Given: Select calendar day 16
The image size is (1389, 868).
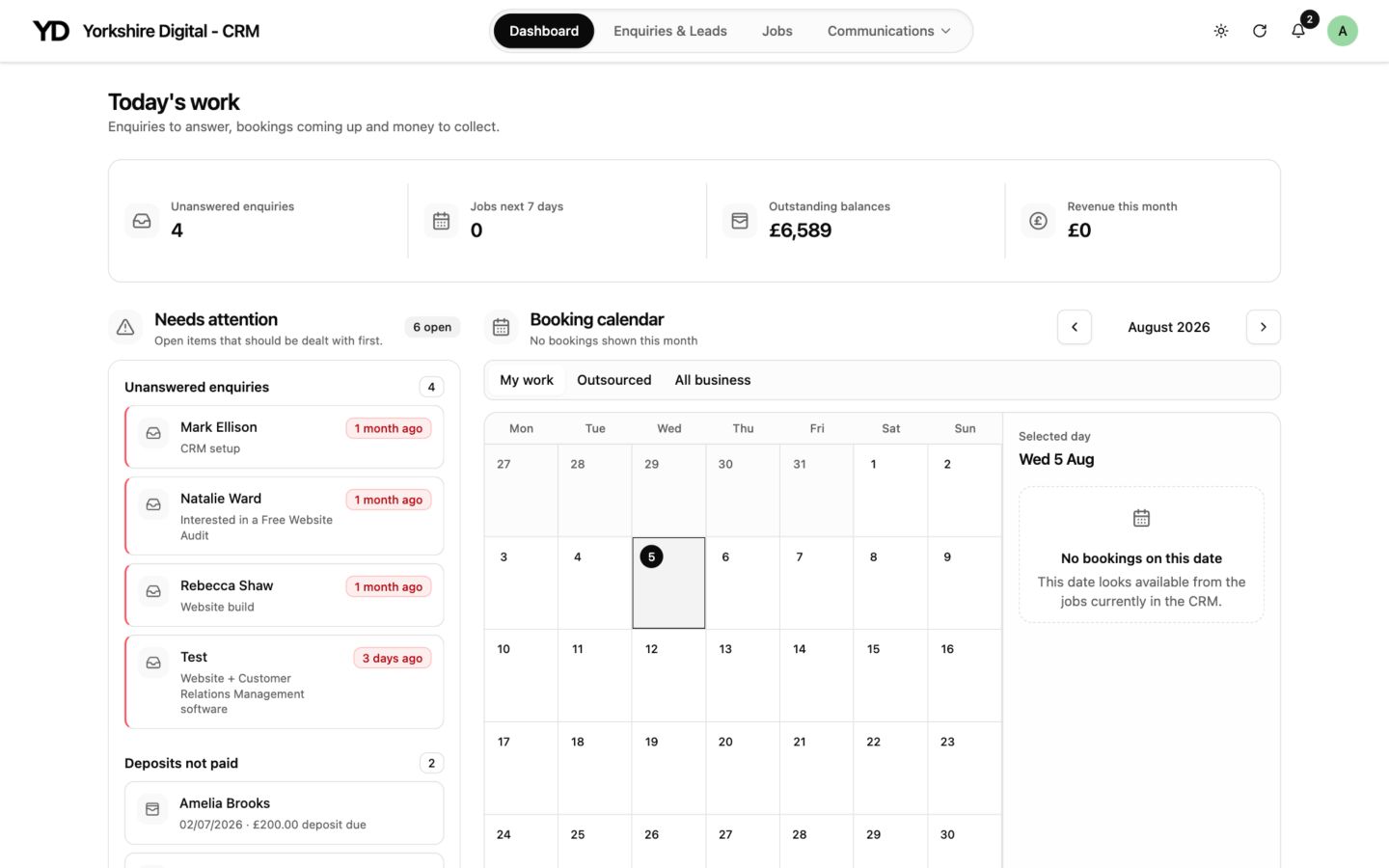Looking at the screenshot, I should 965,675.
